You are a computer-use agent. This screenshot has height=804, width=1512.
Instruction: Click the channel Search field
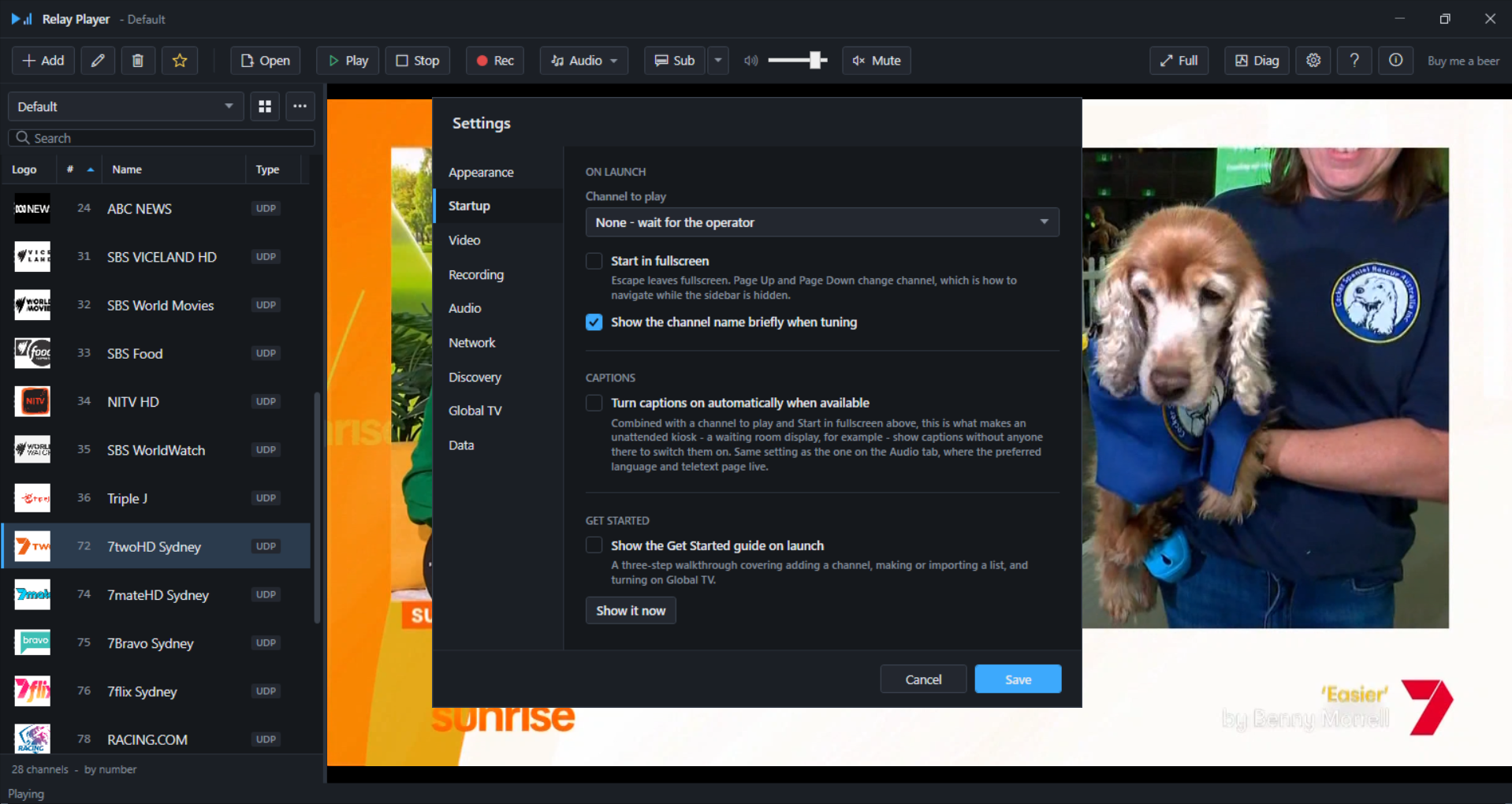click(x=162, y=138)
